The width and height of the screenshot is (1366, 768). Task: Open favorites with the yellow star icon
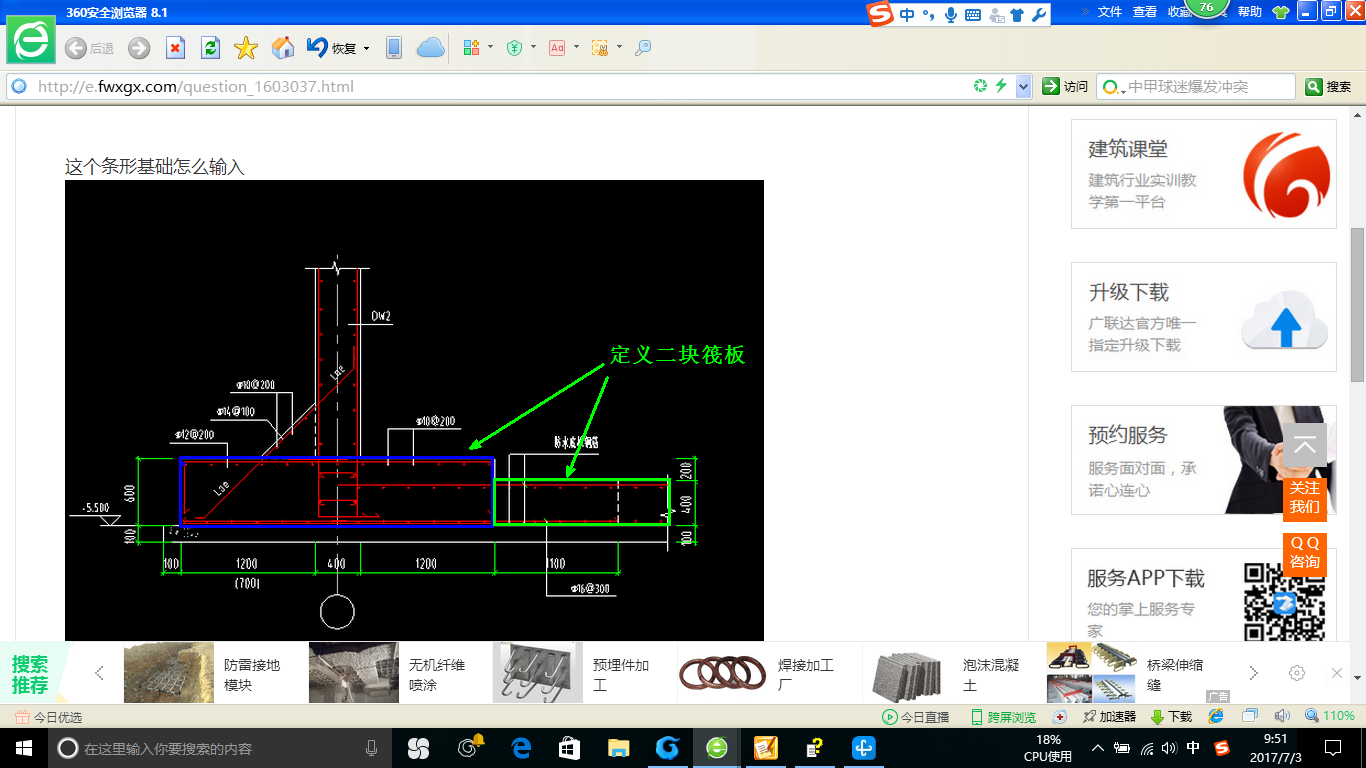[246, 48]
